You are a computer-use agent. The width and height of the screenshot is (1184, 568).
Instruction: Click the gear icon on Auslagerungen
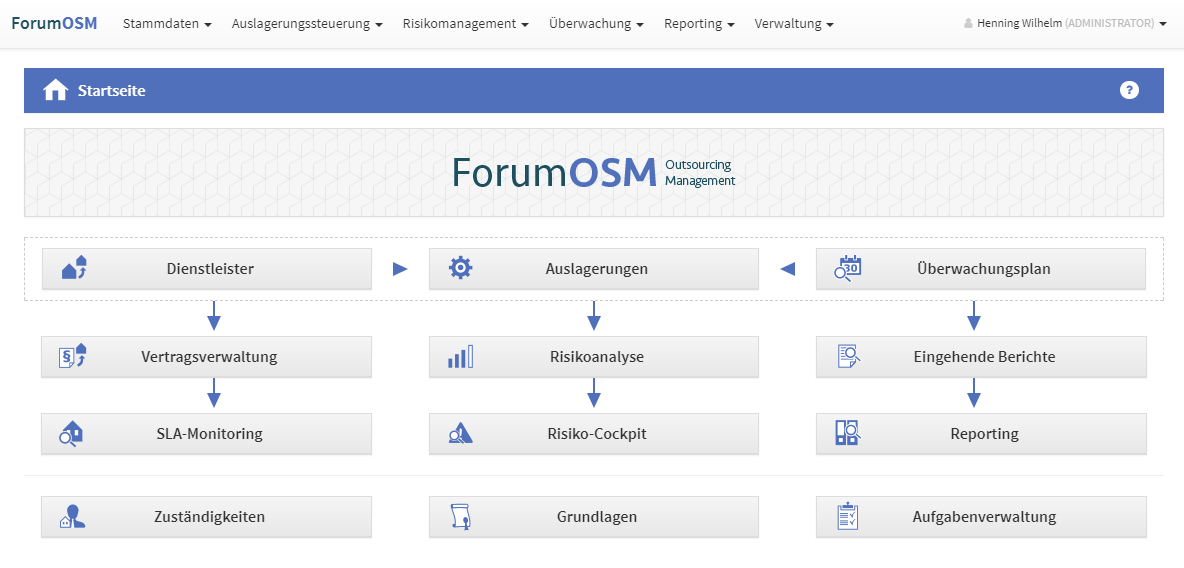coord(460,268)
